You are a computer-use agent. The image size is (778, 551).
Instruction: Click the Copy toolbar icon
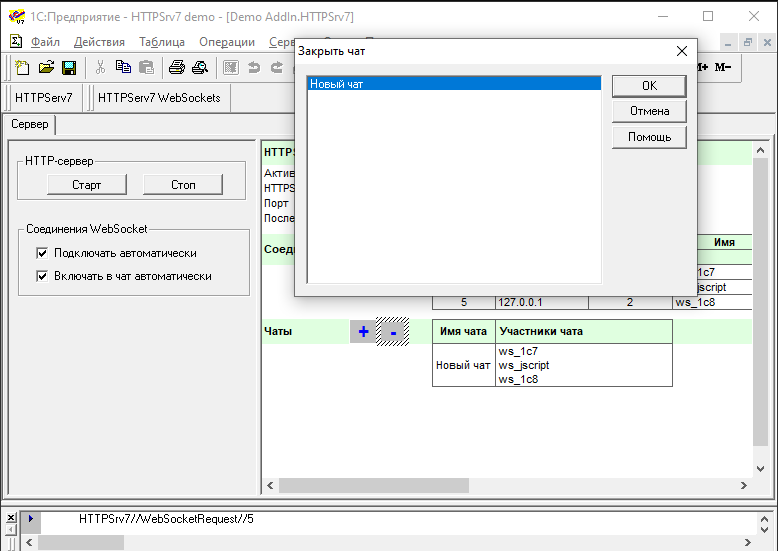(123, 68)
